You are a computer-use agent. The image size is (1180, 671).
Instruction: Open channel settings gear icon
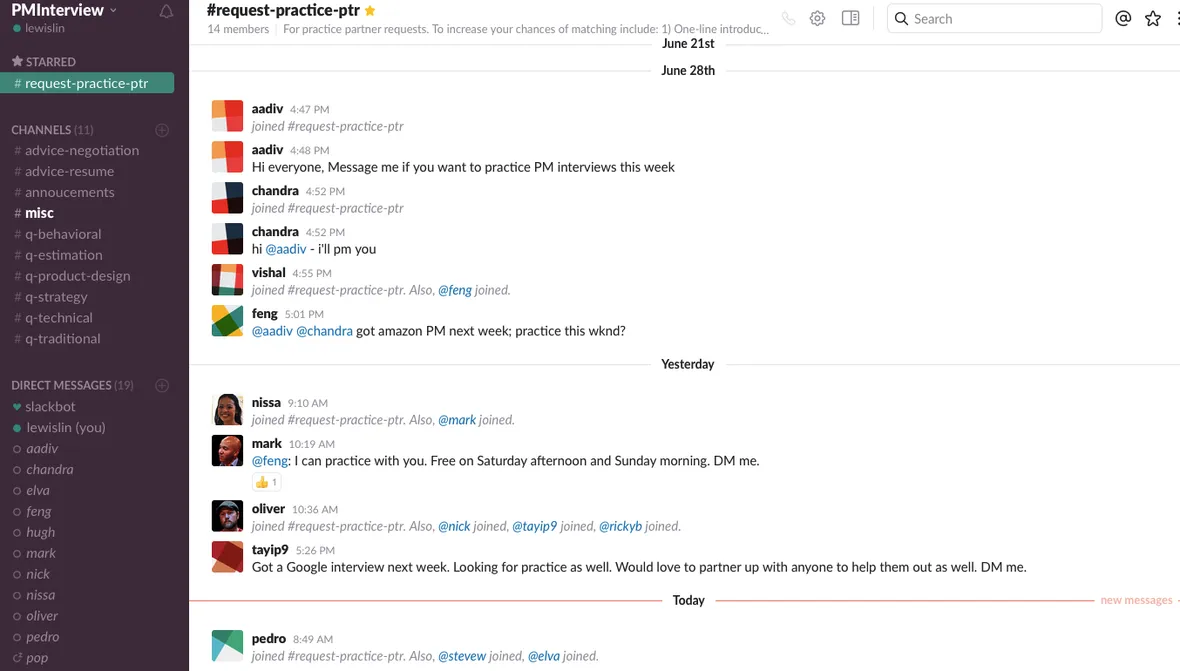click(x=817, y=19)
